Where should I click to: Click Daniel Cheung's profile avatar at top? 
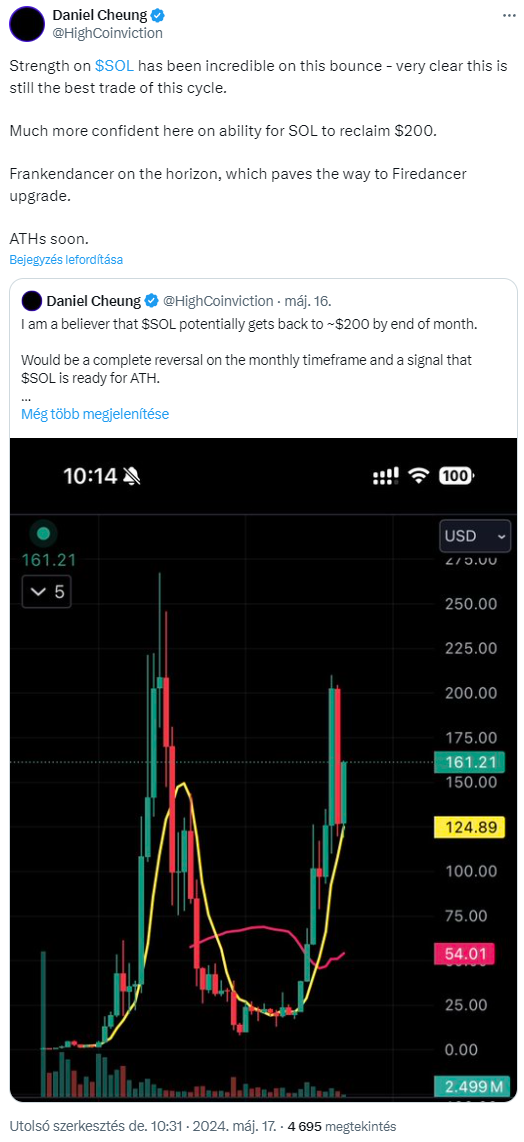[26, 24]
